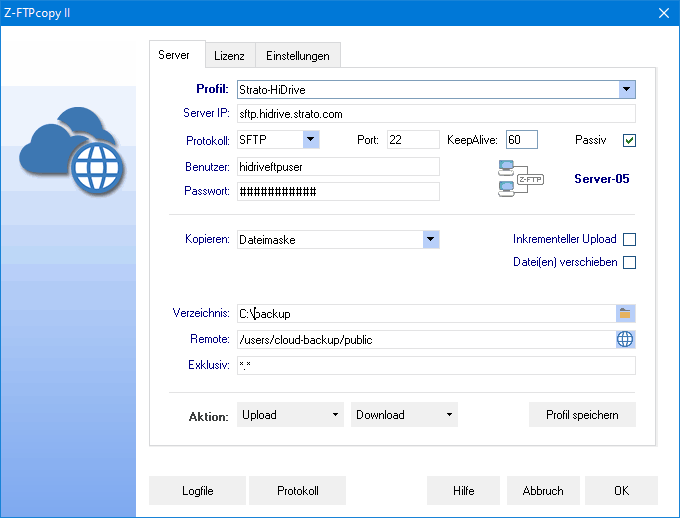
Task: Click the Verzeichnis field C:\backup
Action: click(x=426, y=313)
